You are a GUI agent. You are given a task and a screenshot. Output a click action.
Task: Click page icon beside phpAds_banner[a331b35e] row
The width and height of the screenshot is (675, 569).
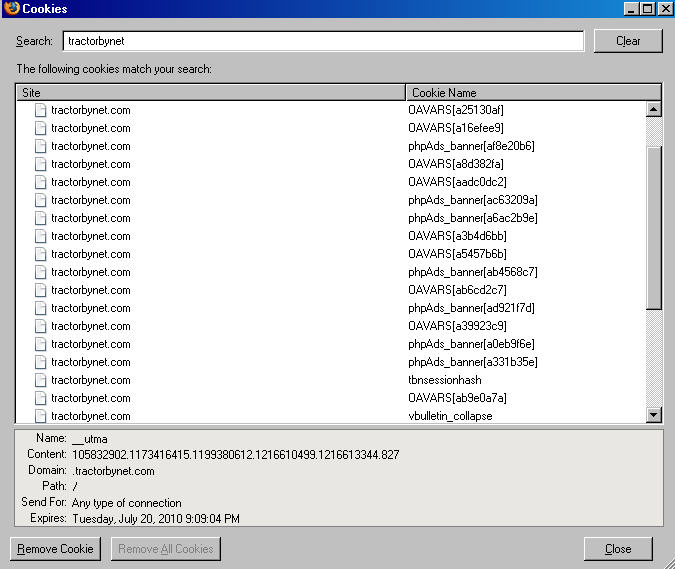[x=40, y=362]
